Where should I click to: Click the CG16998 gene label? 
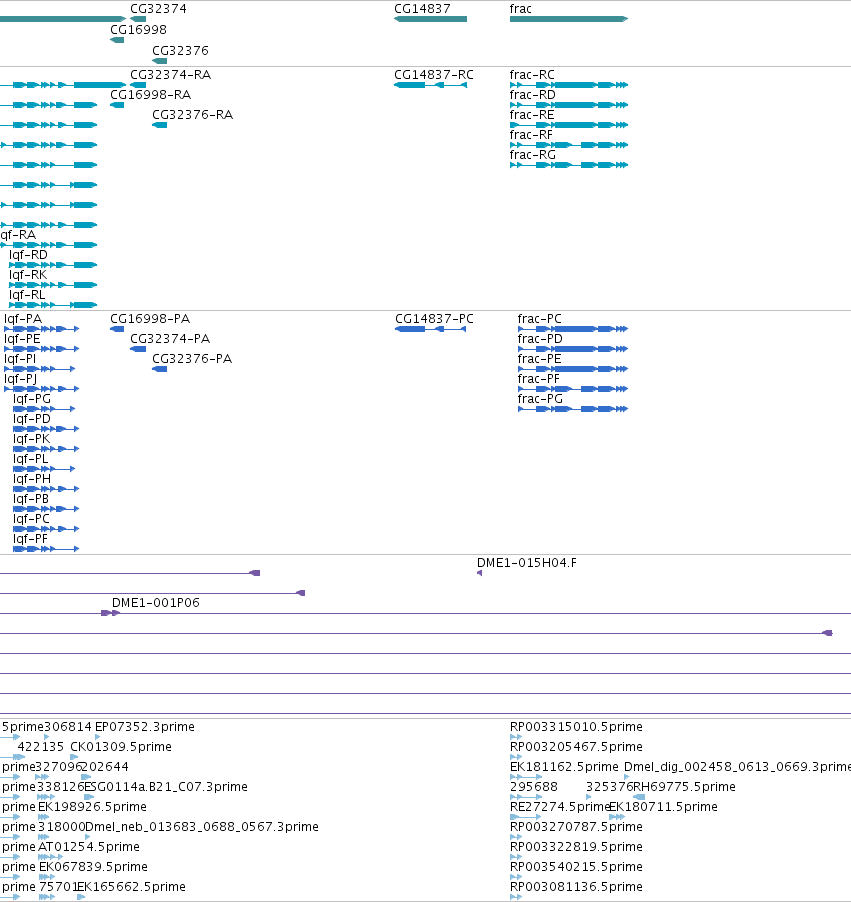[138, 29]
